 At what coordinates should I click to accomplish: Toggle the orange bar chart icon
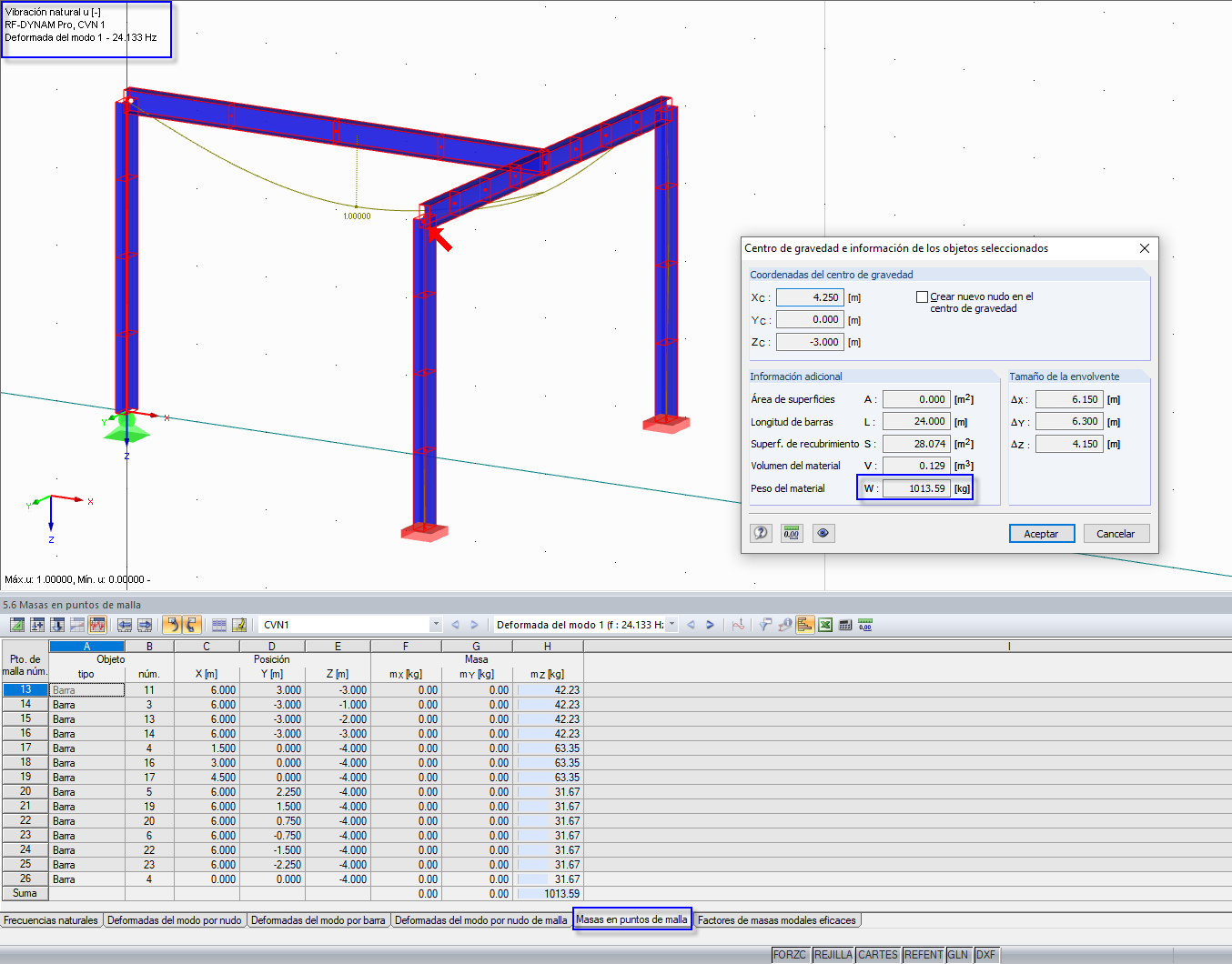pyautogui.click(x=805, y=625)
